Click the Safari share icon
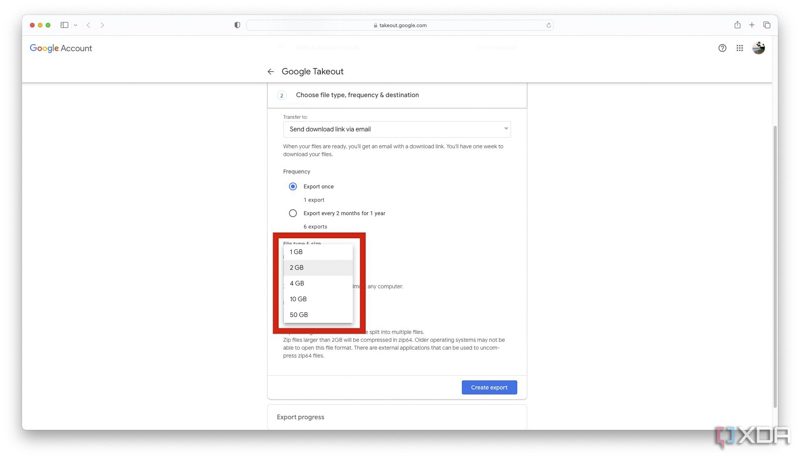Viewport: 800px width, 459px height. (x=738, y=25)
